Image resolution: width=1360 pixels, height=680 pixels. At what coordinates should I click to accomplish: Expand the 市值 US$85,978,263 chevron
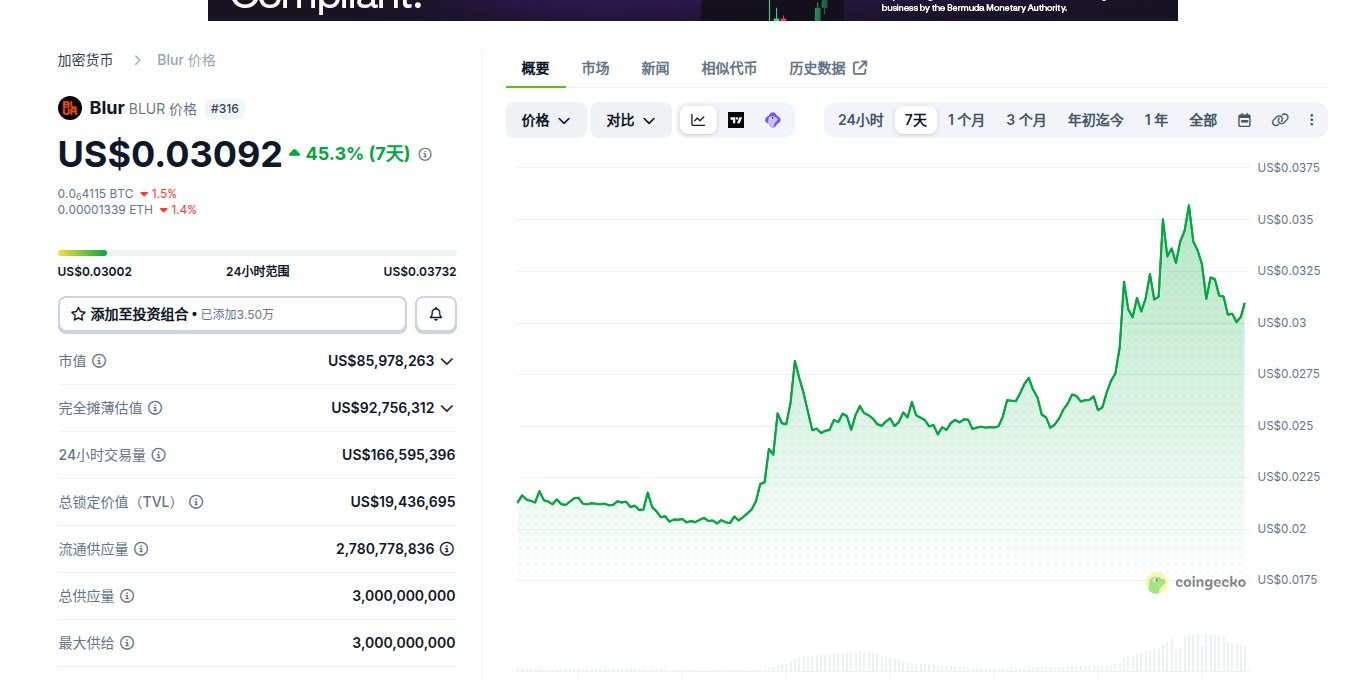[447, 361]
